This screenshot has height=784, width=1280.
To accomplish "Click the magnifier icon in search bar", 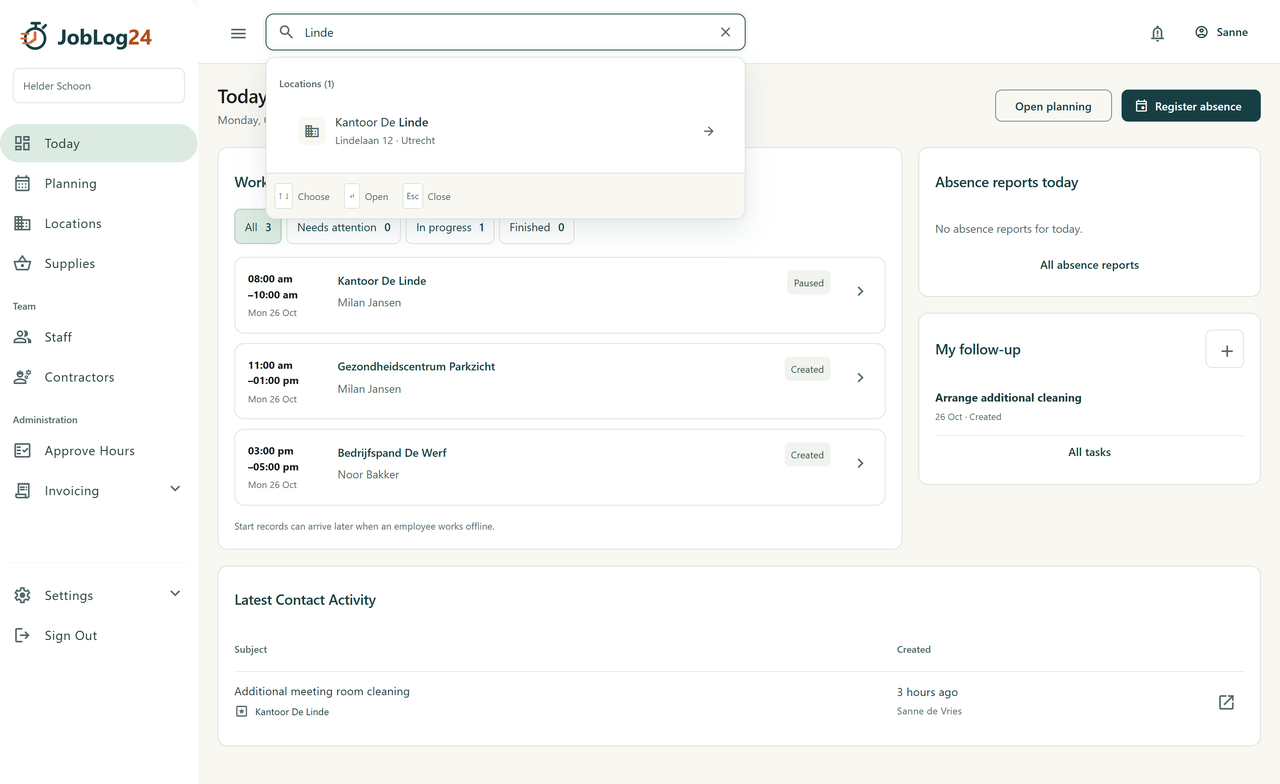I will click(286, 32).
